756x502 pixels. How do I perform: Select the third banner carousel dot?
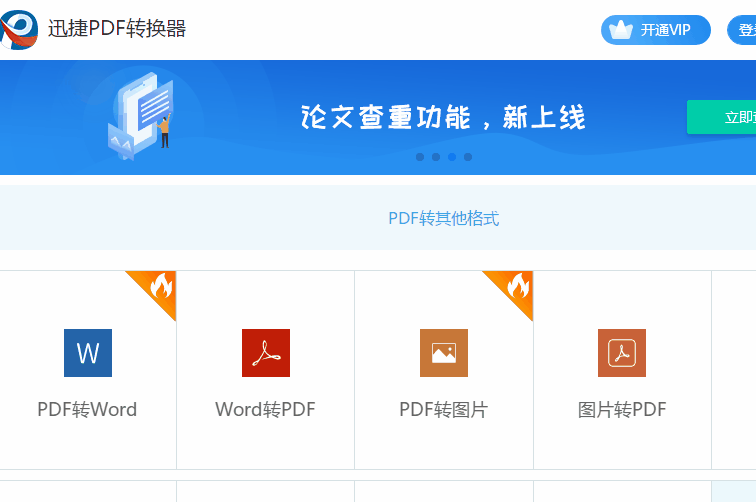tap(452, 157)
